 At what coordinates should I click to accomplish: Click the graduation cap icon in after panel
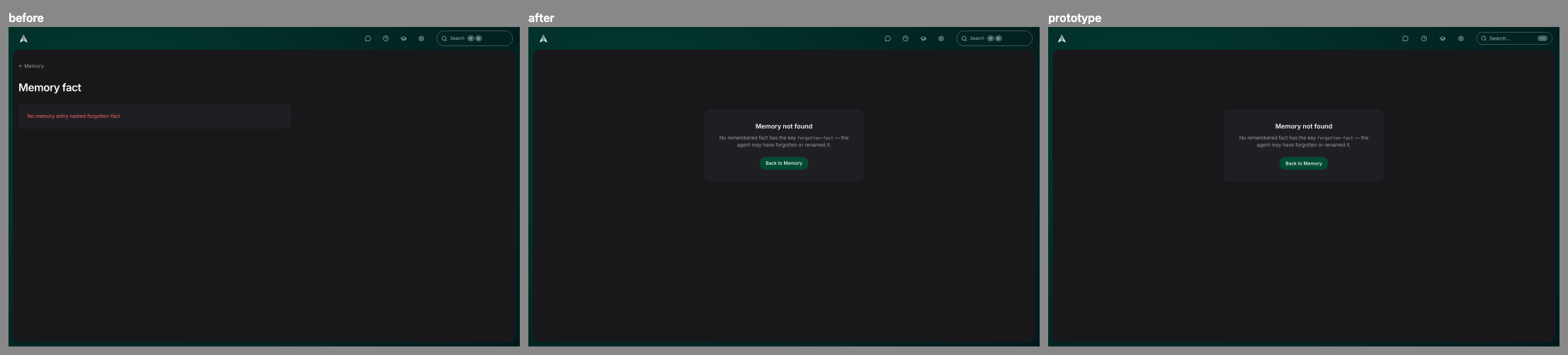[x=923, y=38]
